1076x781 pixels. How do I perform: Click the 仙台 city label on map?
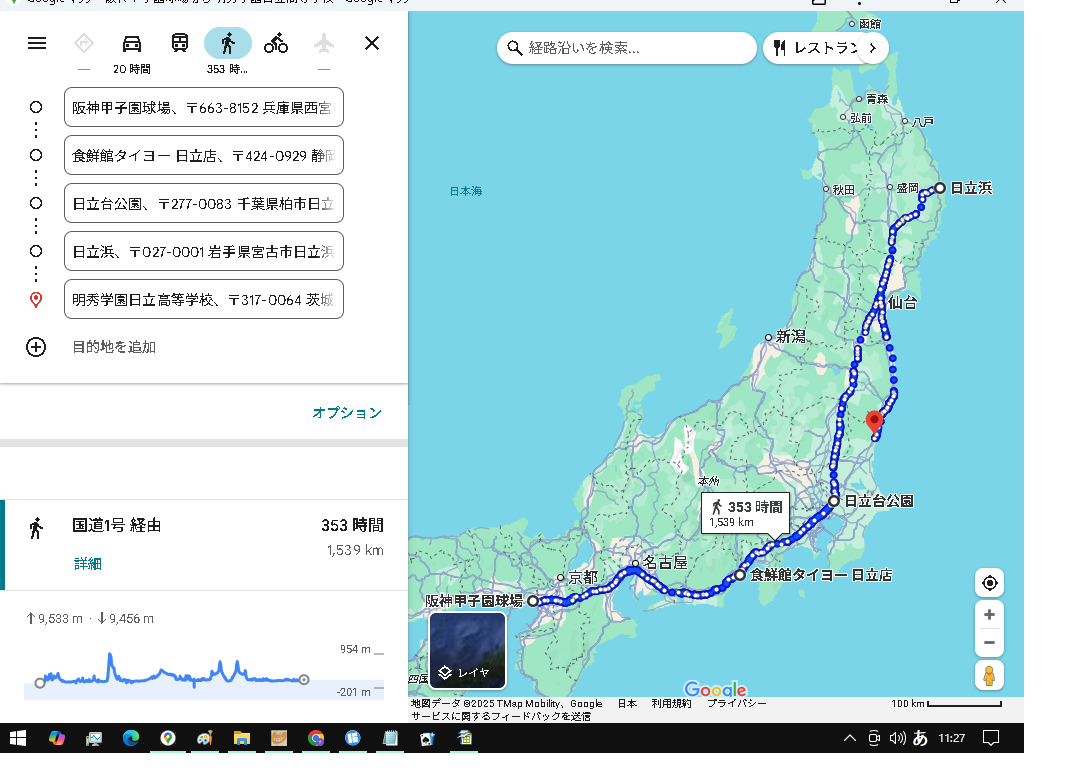902,303
